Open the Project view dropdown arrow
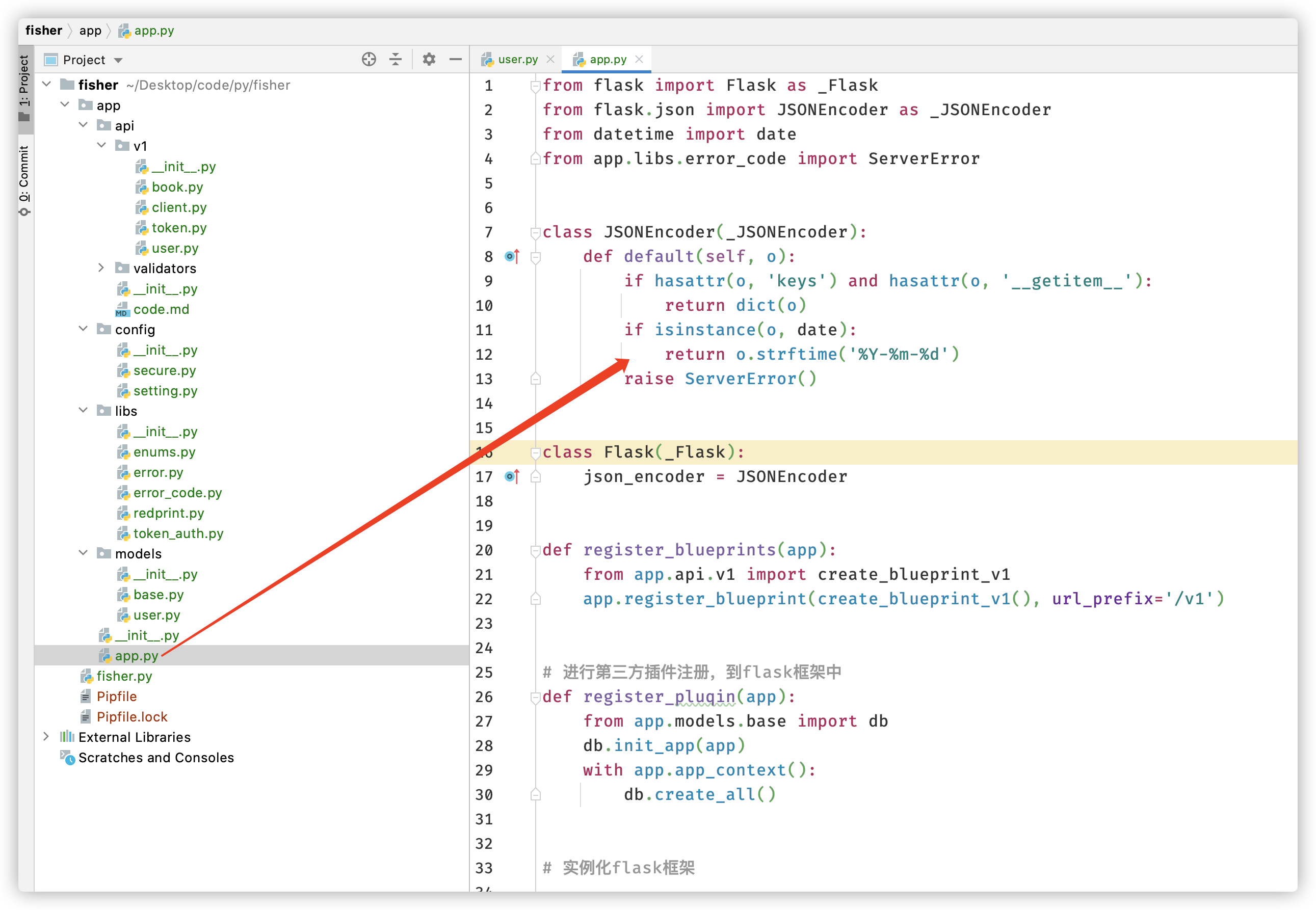Screen dimensions: 1316x910 coord(119,61)
